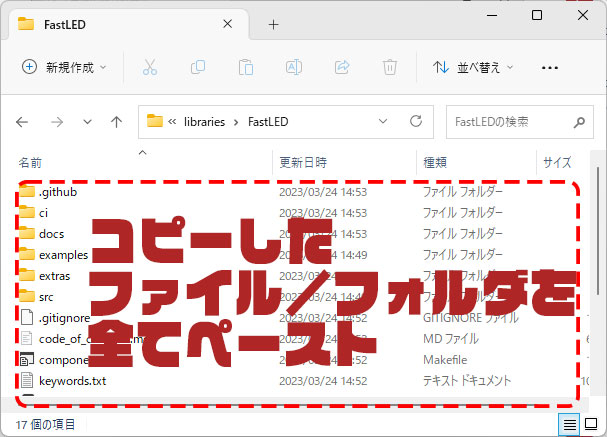Expand hidden path with double chevron
This screenshot has height=437, width=607.
click(172, 122)
